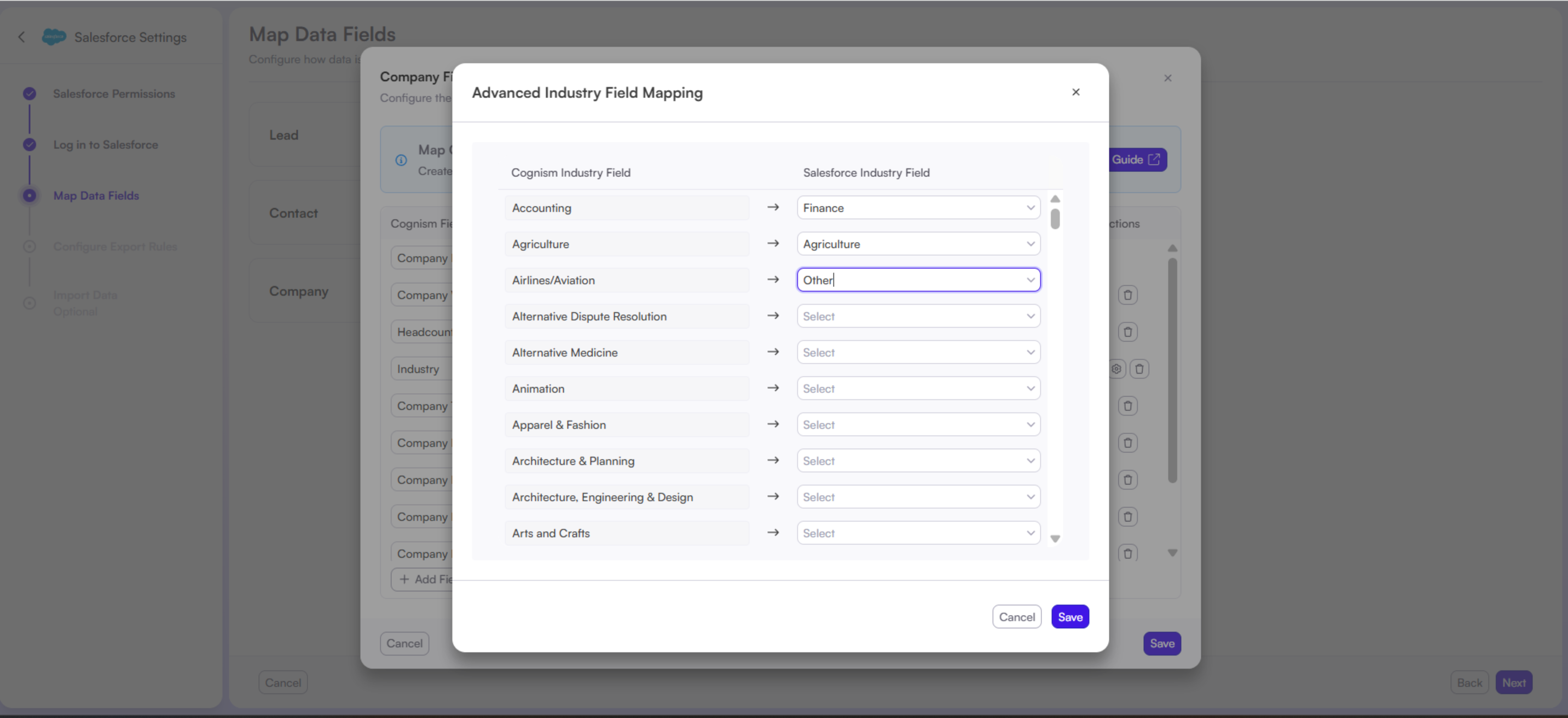Click the back chevron beside Salesforce Settings

(21, 37)
